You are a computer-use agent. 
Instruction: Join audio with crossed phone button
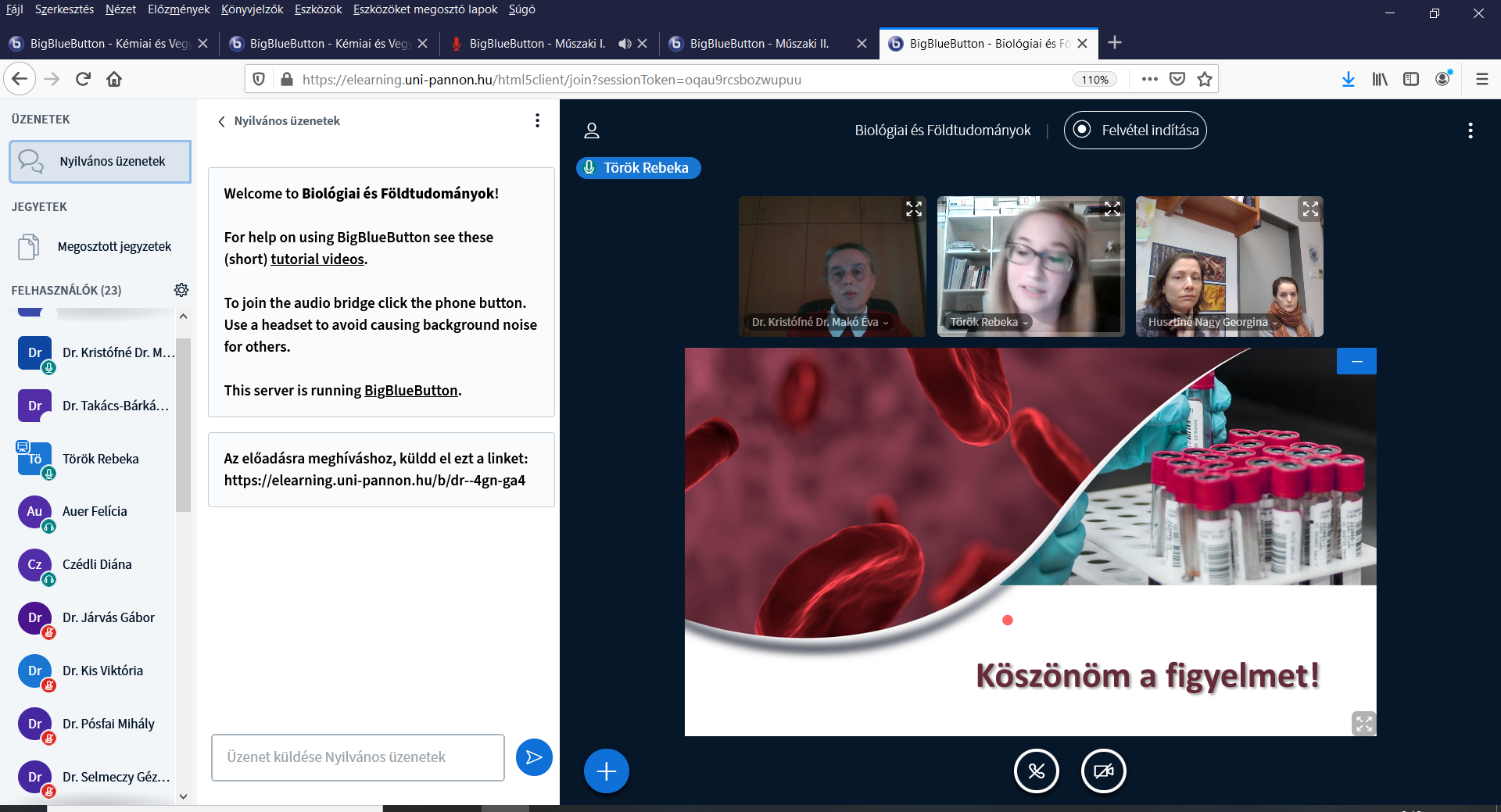pos(1036,771)
